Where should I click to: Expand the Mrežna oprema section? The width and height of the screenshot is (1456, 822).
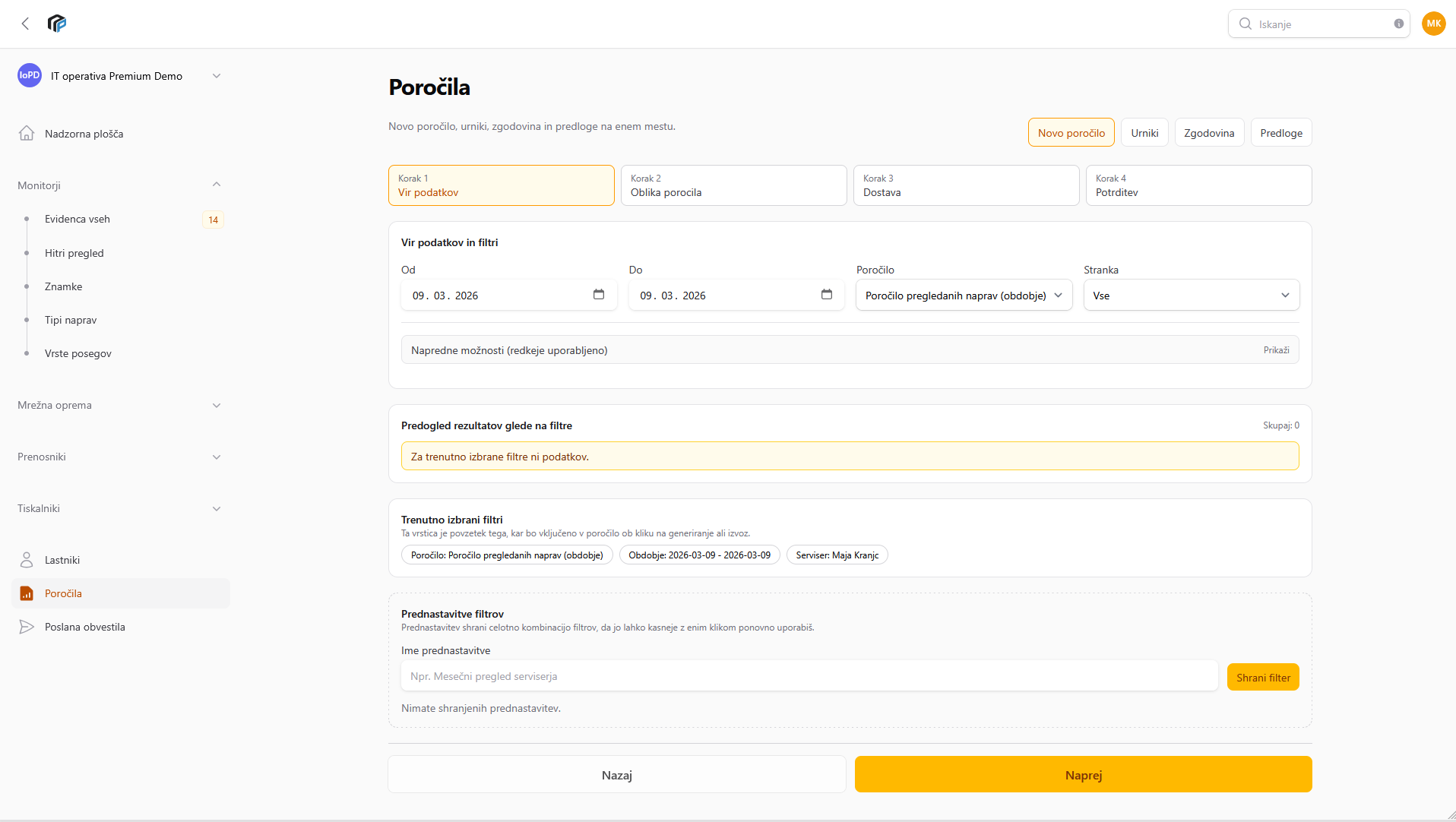tap(217, 405)
